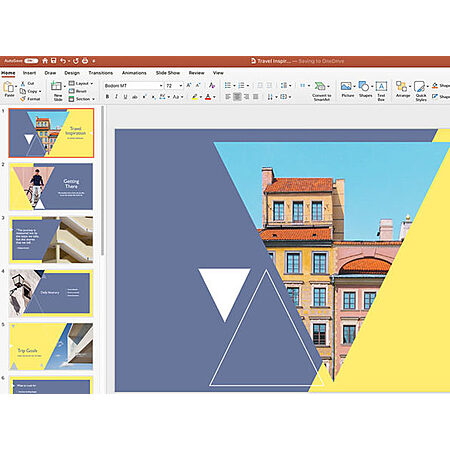Open the Shapes gallery icon
450x450 pixels.
[x=364, y=86]
